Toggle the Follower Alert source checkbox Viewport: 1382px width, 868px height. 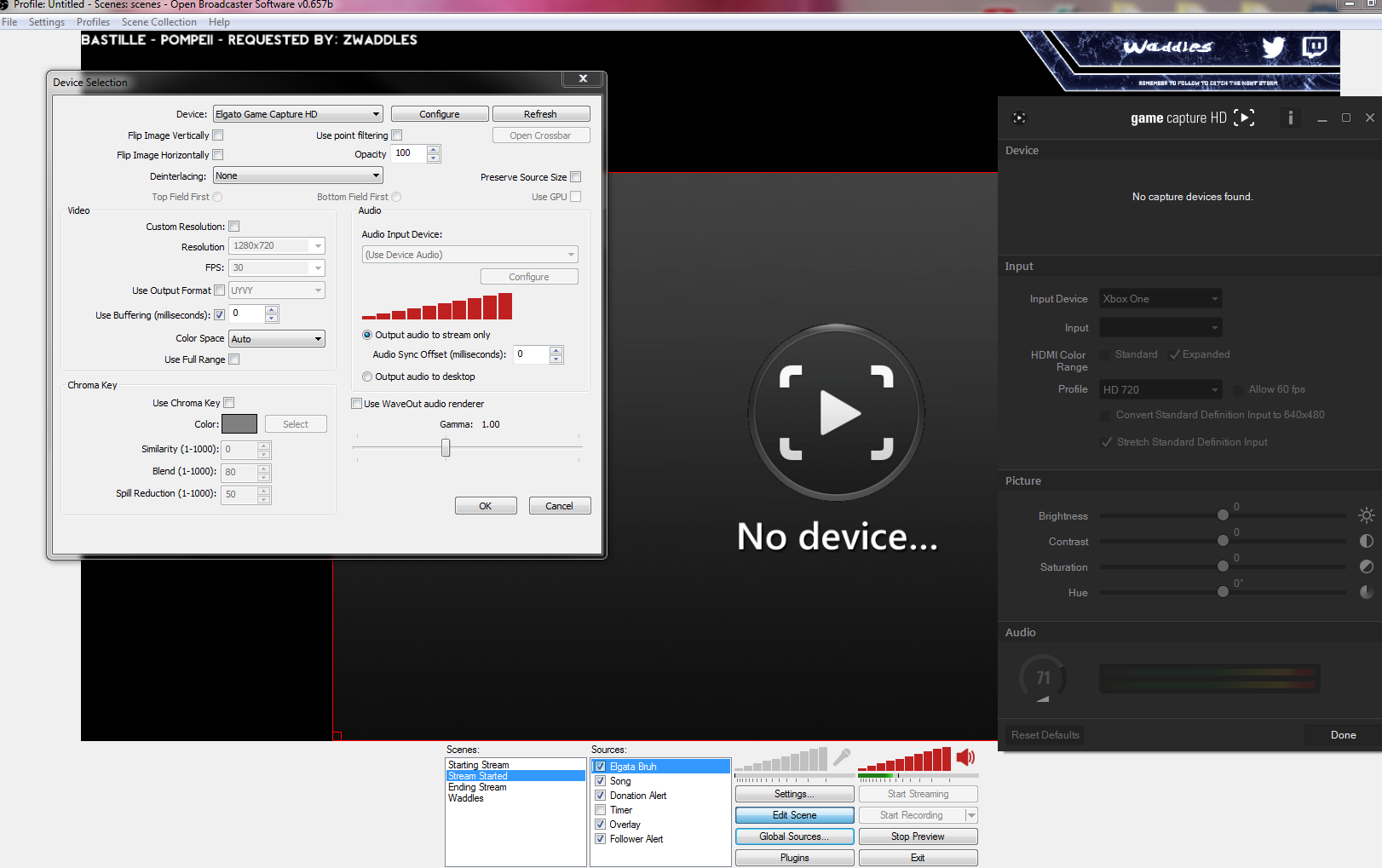601,839
